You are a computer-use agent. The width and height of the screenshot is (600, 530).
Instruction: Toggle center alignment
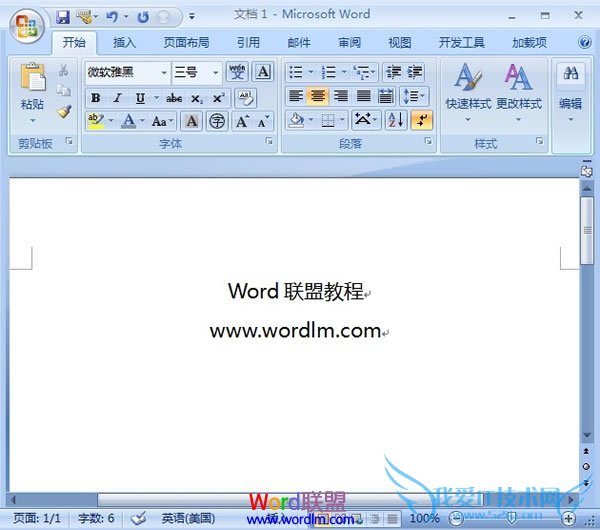(318, 96)
